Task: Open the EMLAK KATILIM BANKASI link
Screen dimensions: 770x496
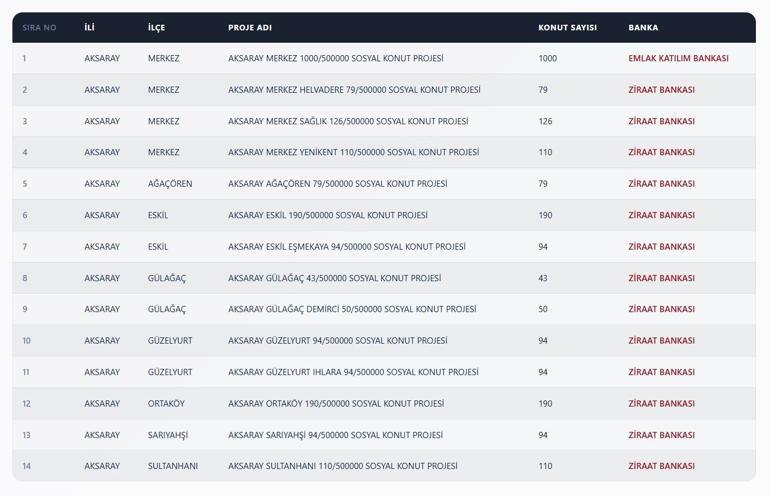Action: pyautogui.click(x=678, y=59)
